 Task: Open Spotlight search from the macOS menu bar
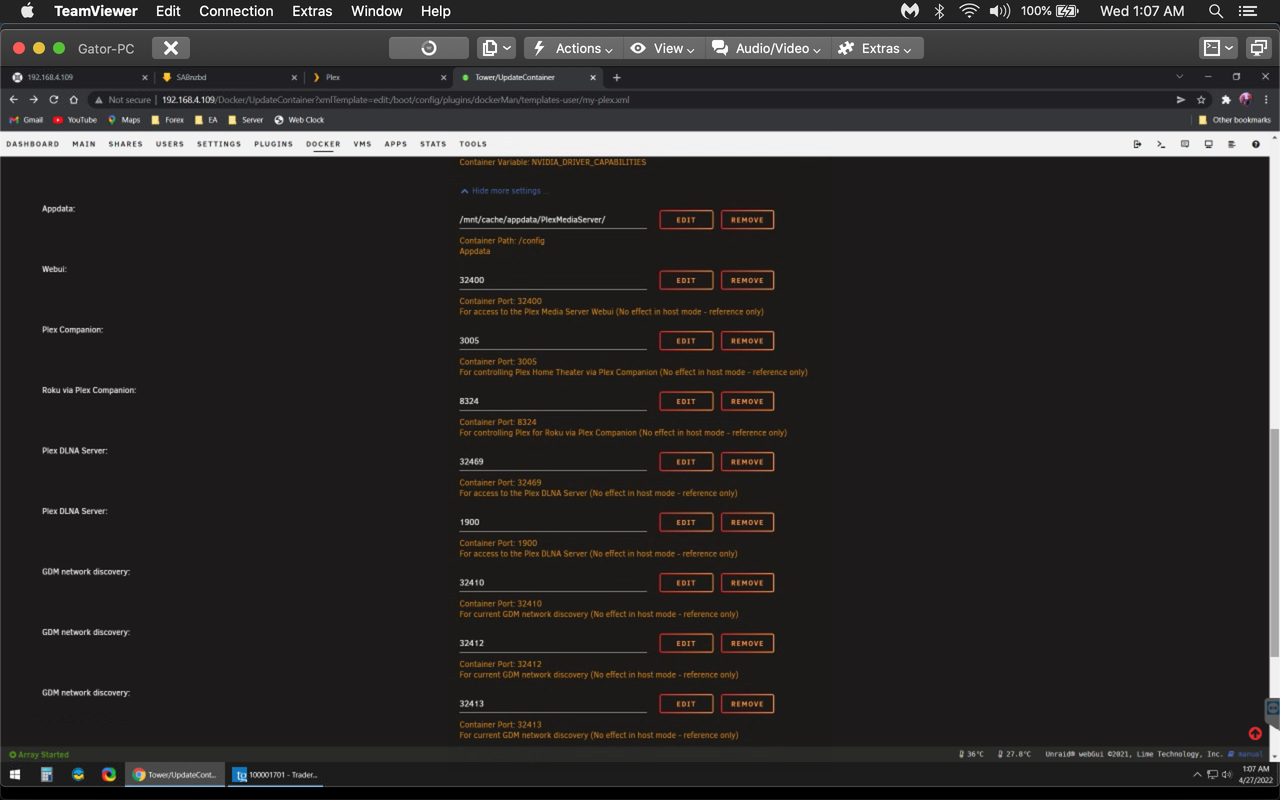pyautogui.click(x=1215, y=11)
